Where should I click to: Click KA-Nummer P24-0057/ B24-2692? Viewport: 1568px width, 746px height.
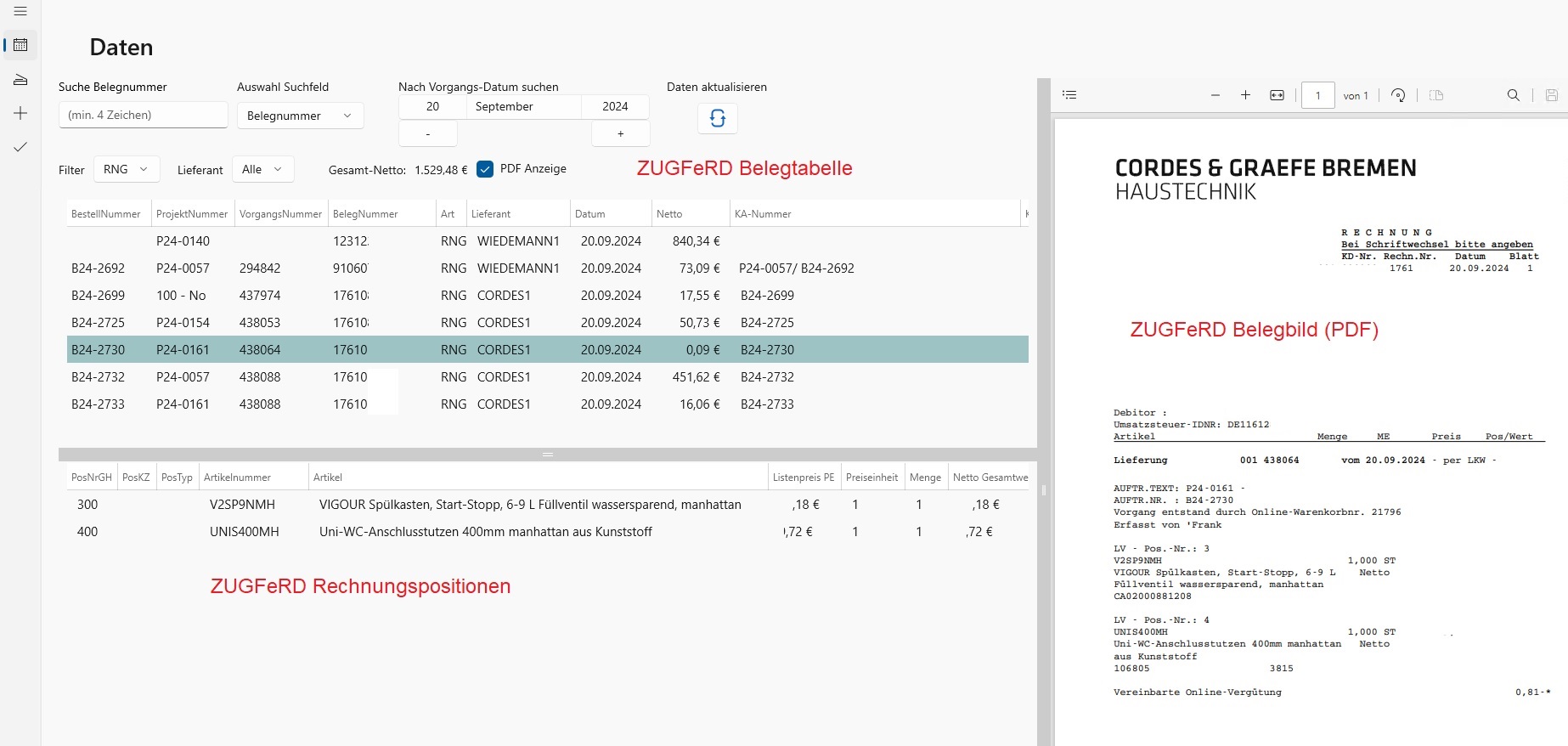pos(797,268)
